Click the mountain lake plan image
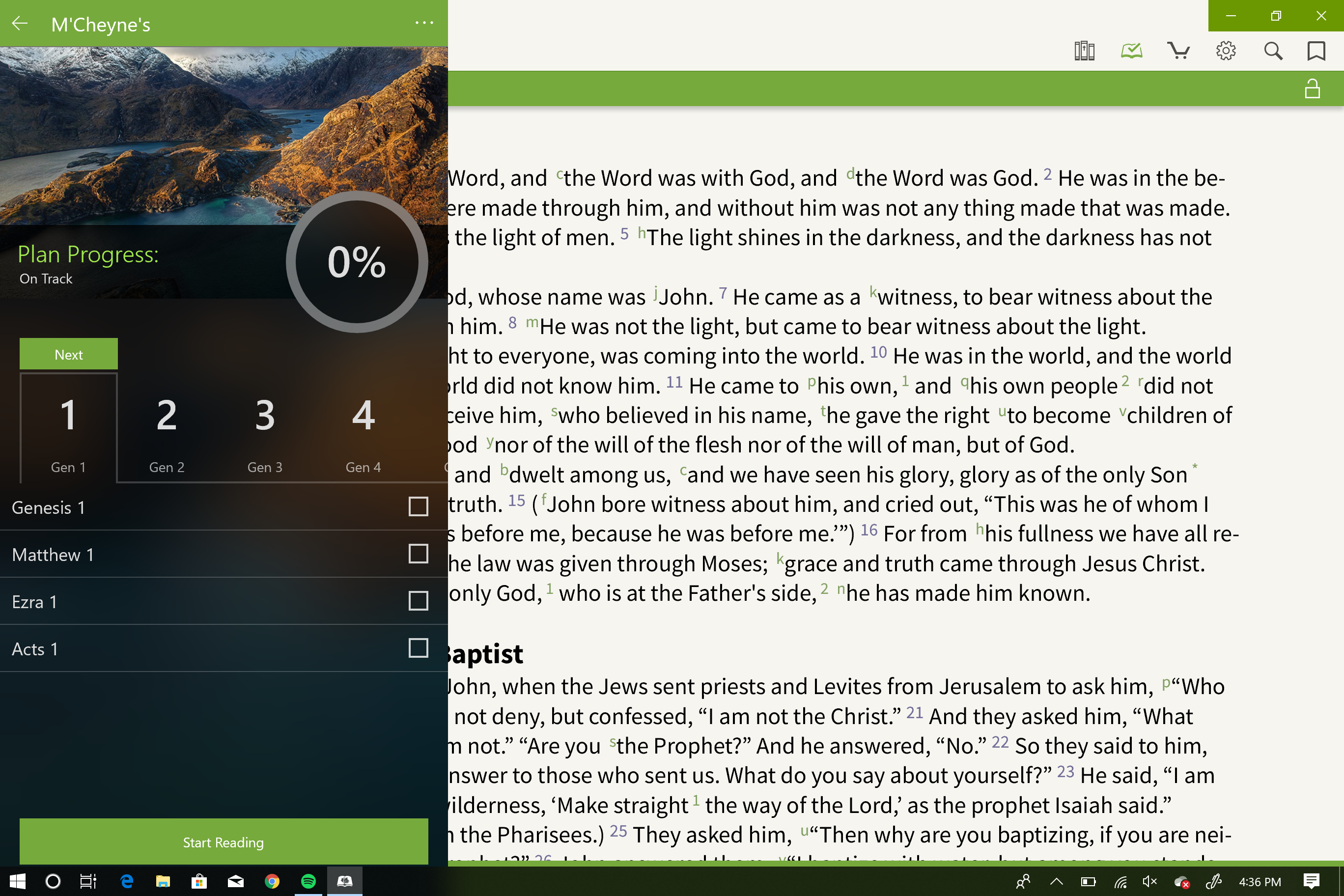The image size is (1344, 896). point(224,136)
